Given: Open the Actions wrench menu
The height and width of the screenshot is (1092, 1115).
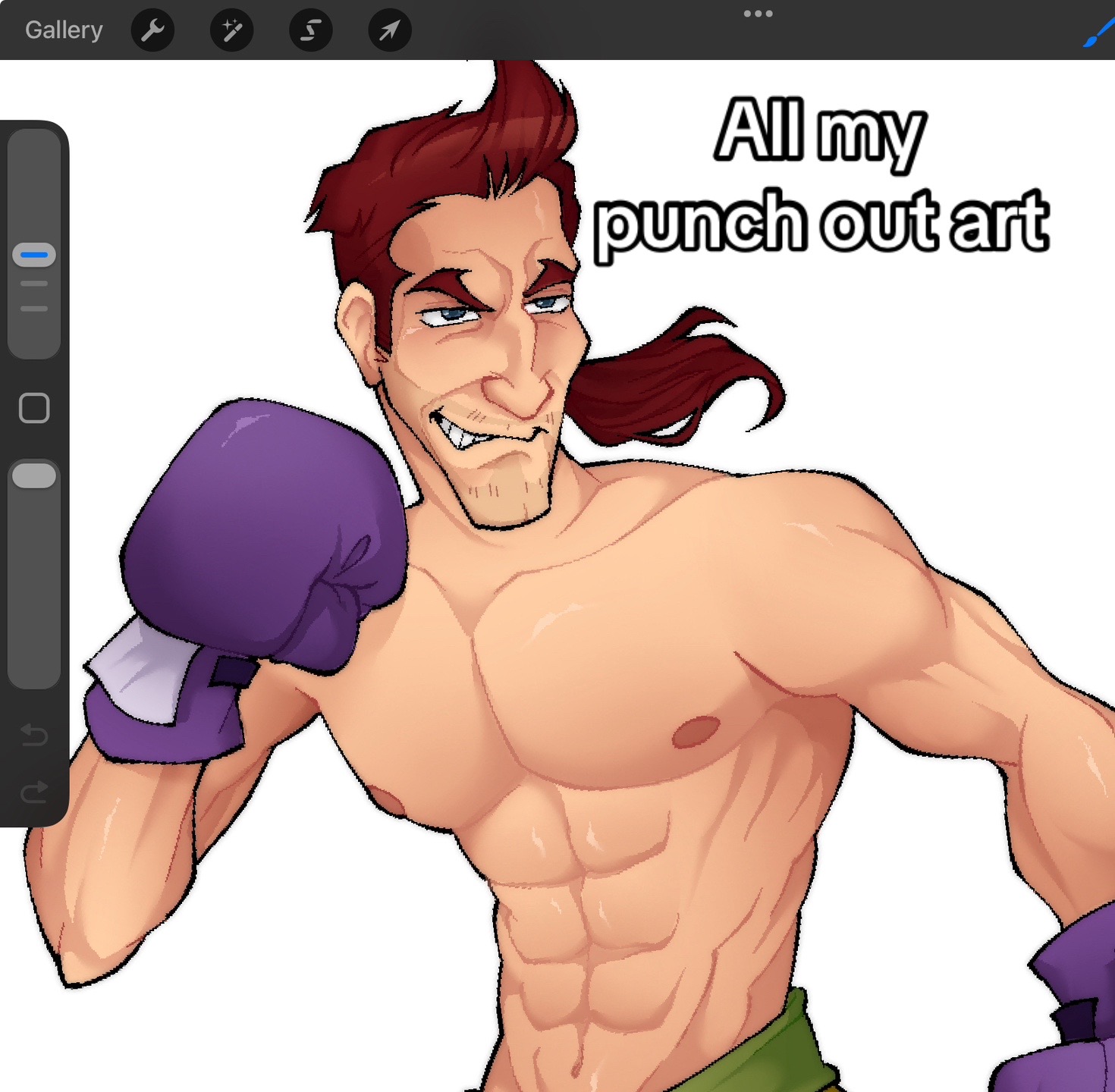Looking at the screenshot, I should [x=153, y=30].
